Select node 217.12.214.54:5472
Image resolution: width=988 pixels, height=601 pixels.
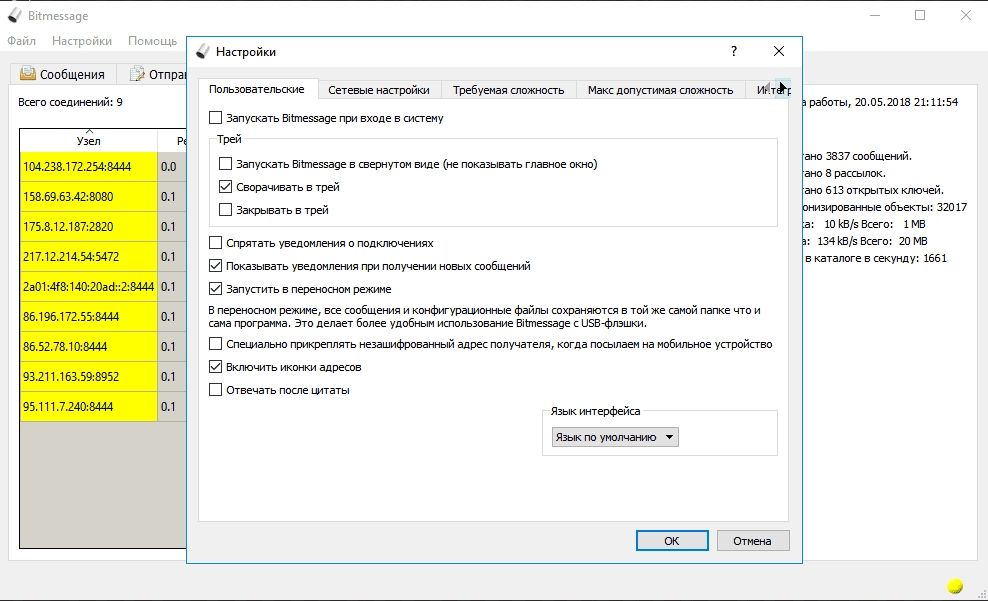click(89, 256)
